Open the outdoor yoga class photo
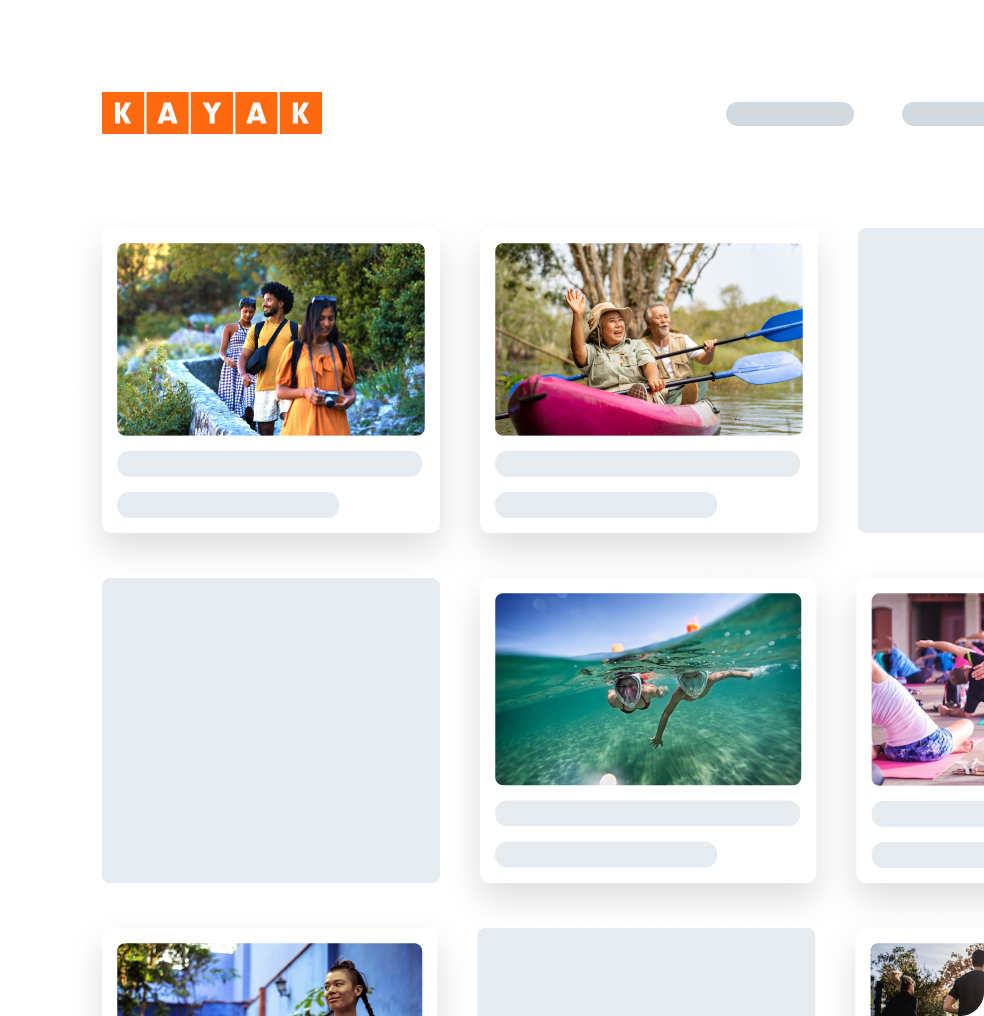Screen dimensions: 984x1016 tap(928, 689)
